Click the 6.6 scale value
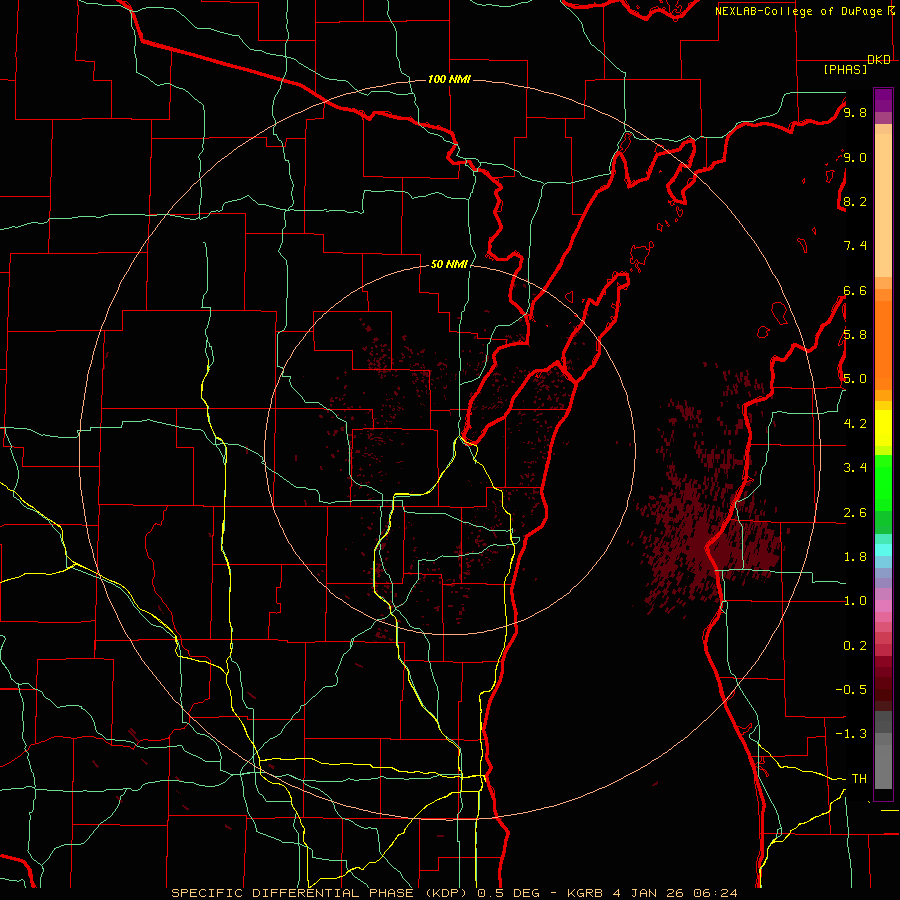Screen dimensions: 900x900 [855, 290]
